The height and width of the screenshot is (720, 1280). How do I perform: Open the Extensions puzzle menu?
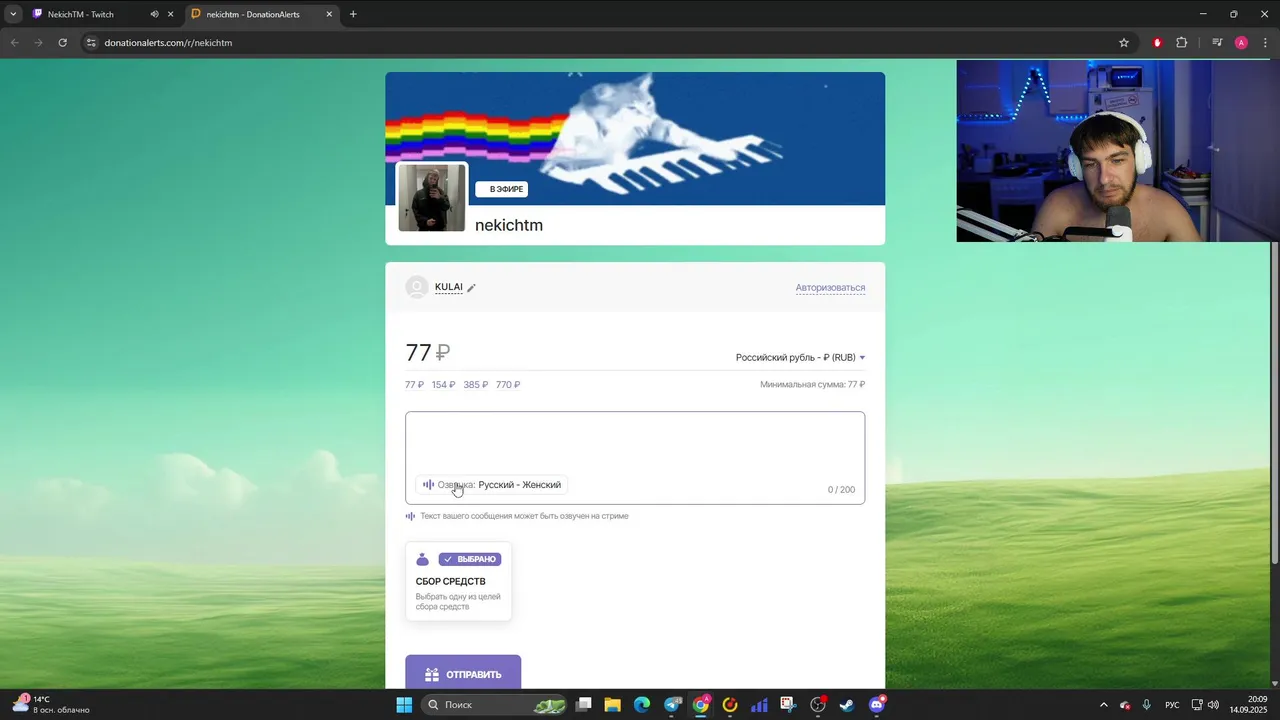click(1181, 43)
